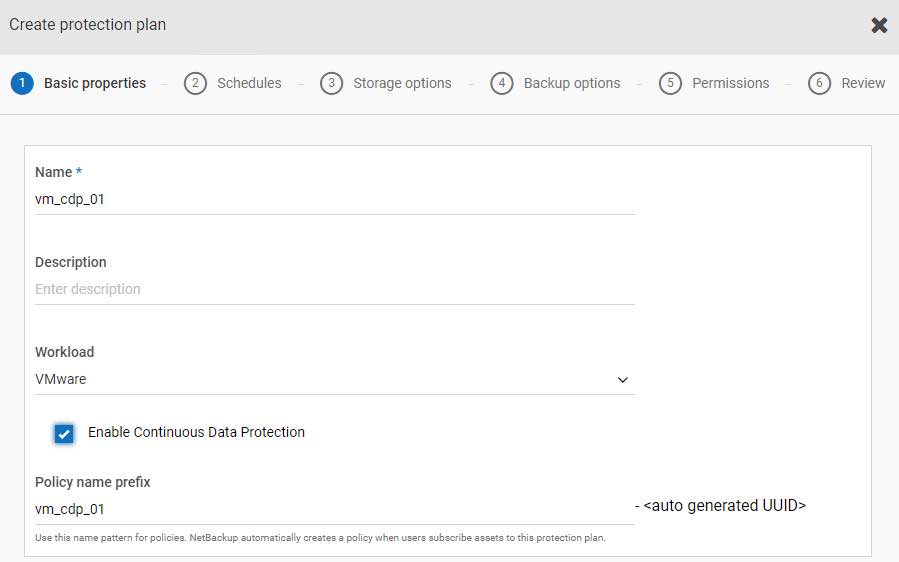Click the step 5 circle icon
Screen dimensions: 899x562
click(x=670, y=83)
